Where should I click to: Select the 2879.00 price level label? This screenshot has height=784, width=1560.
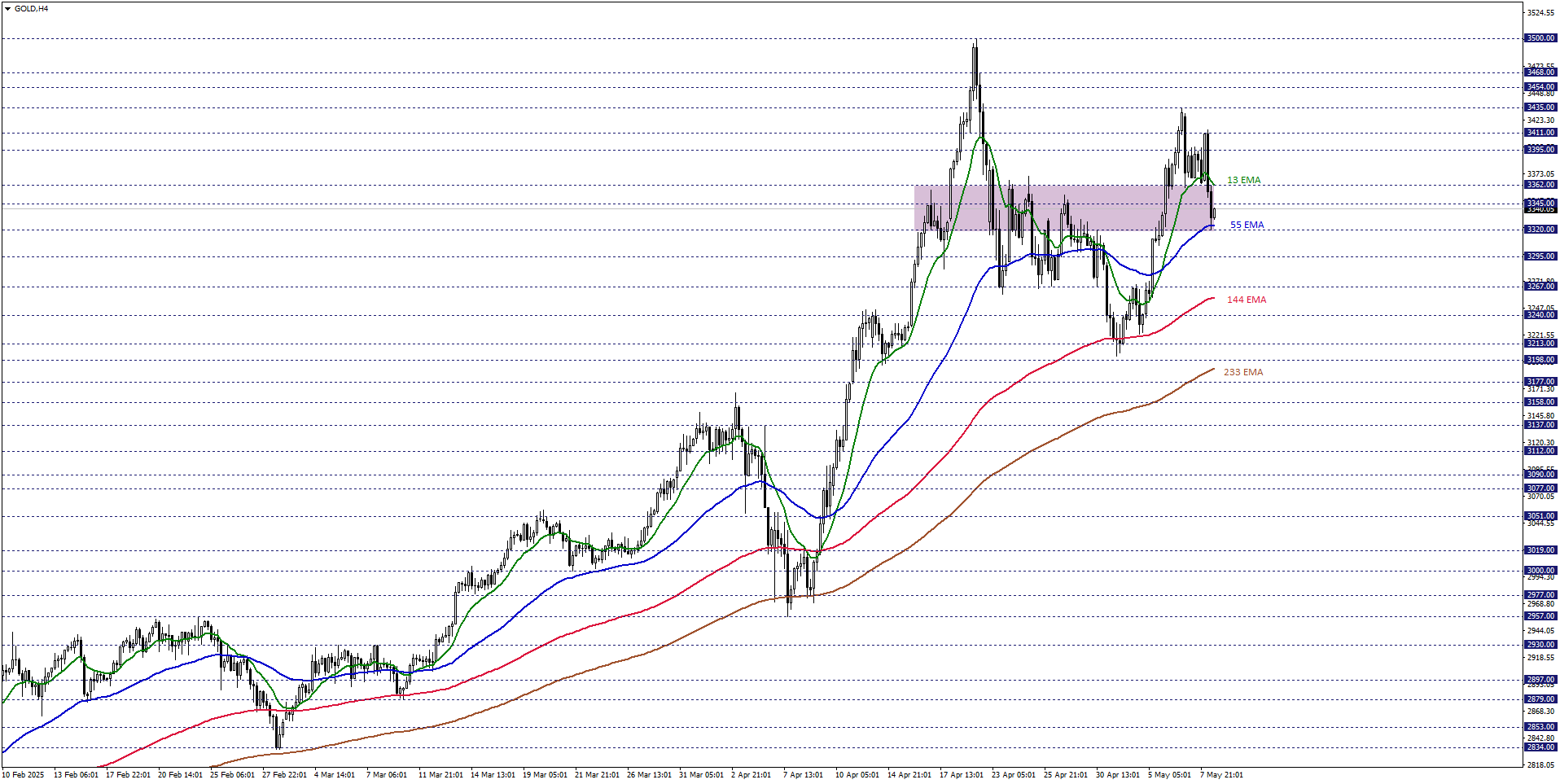(1540, 699)
